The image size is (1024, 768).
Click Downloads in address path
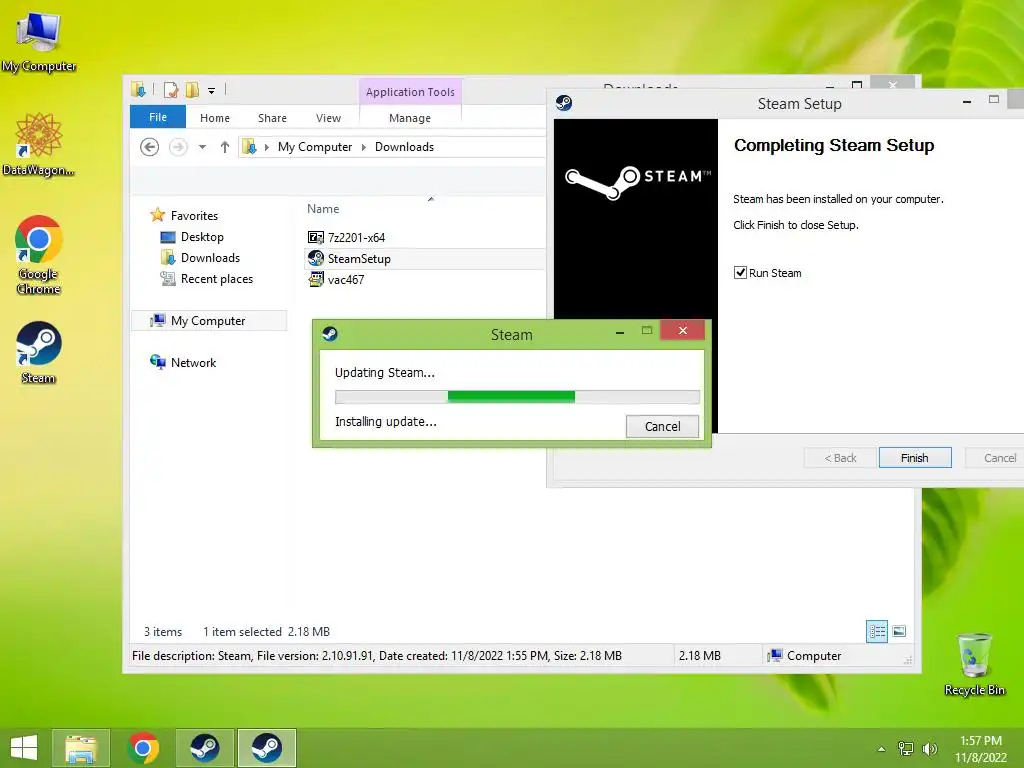click(404, 147)
